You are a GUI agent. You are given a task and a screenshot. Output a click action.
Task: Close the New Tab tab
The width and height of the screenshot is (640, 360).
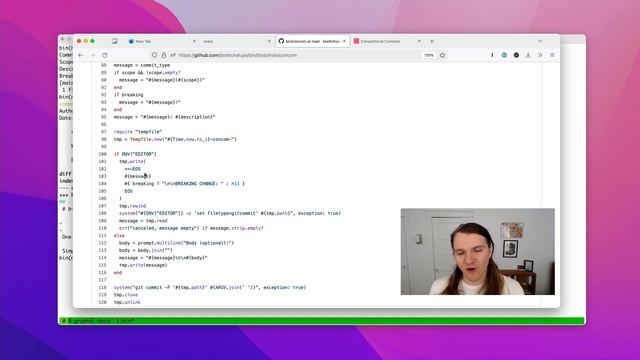(x=194, y=41)
